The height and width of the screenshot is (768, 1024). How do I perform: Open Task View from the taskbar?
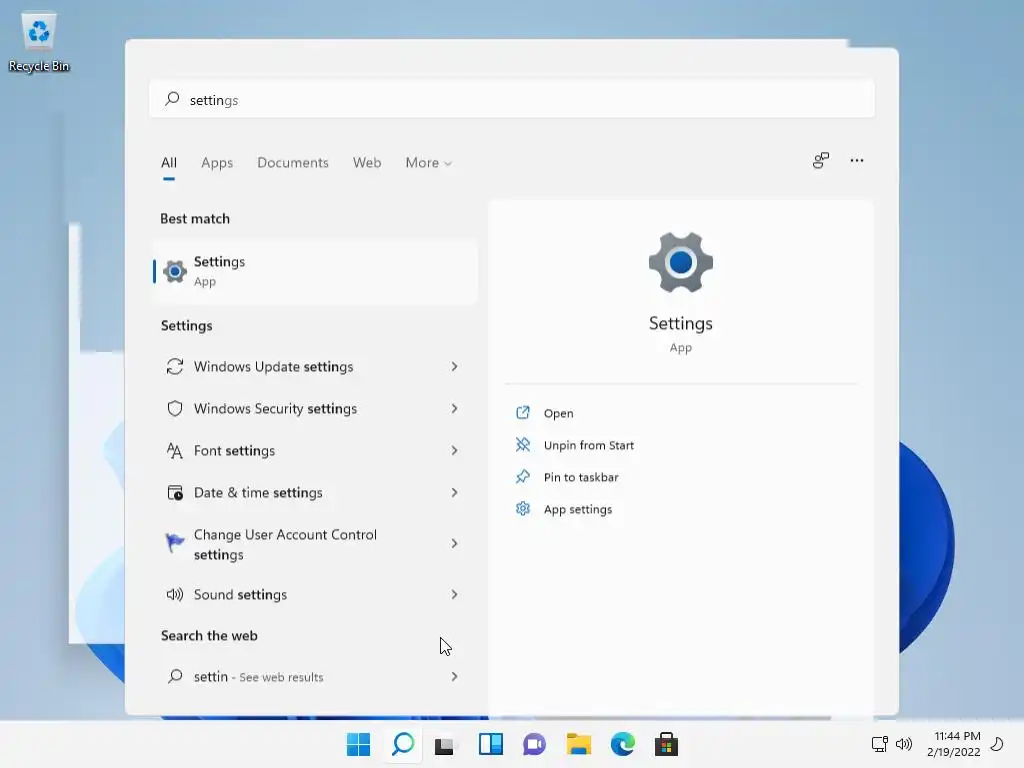tap(445, 744)
